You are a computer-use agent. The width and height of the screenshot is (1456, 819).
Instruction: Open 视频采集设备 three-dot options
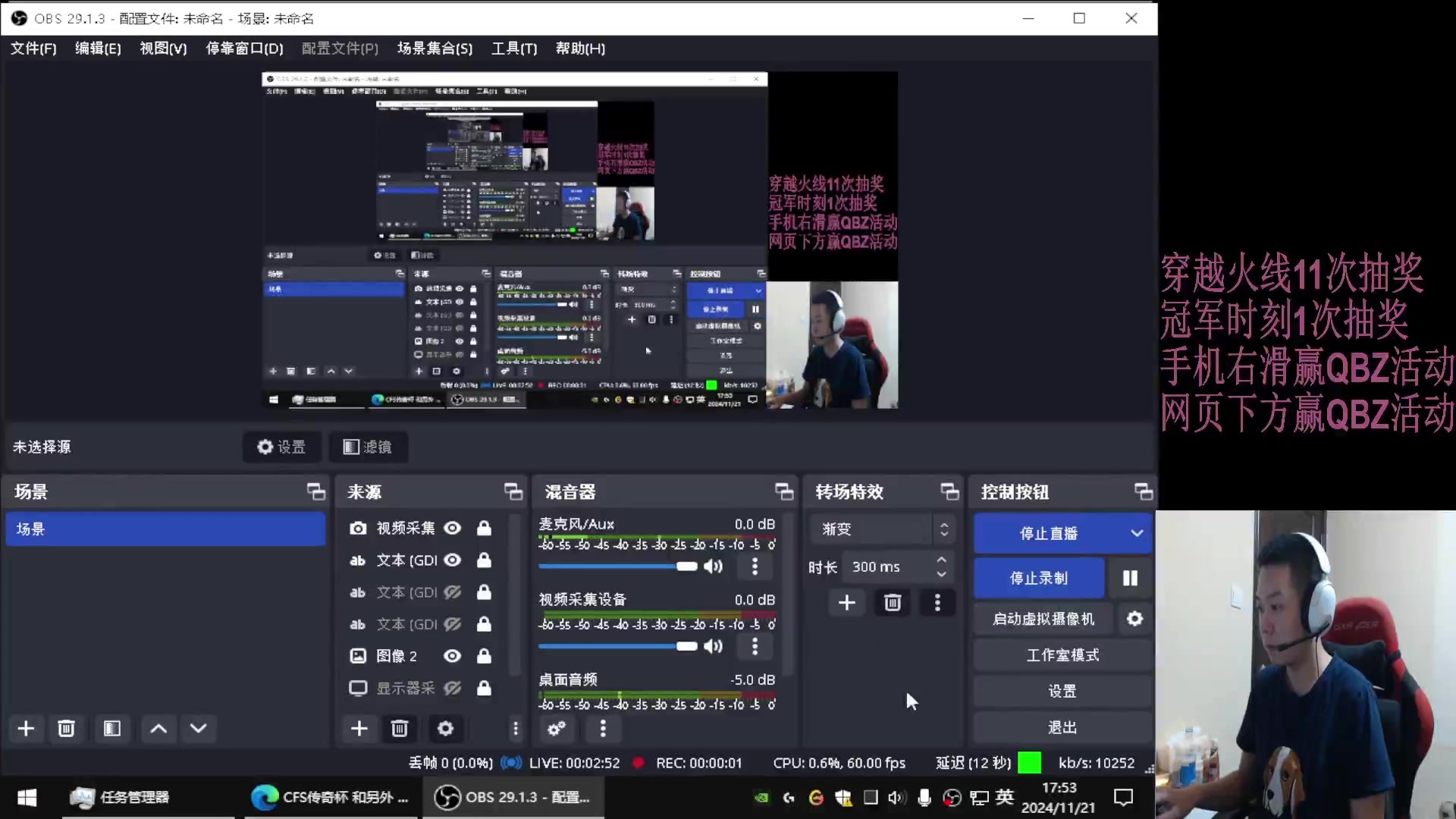(x=755, y=646)
